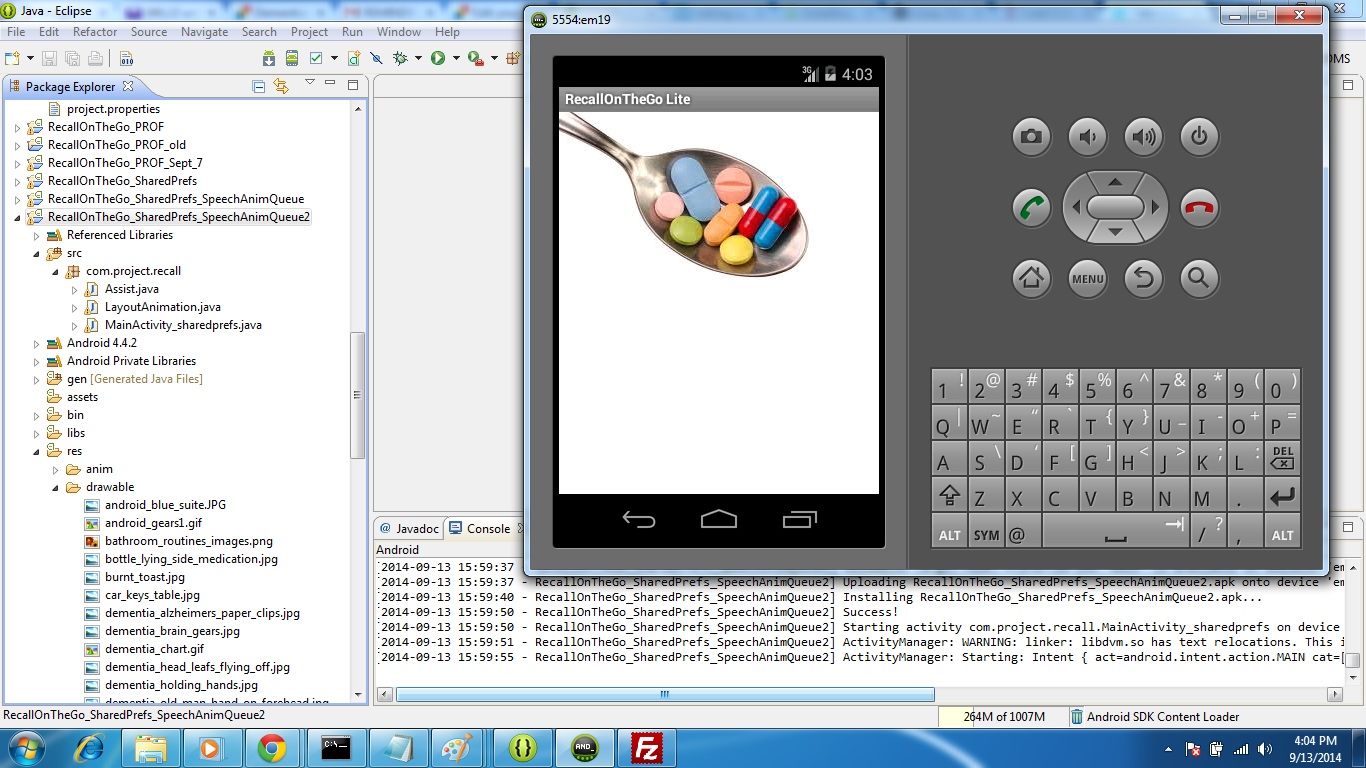Viewport: 1366px width, 768px height.
Task: Collapse the src folder
Action: coord(36,253)
